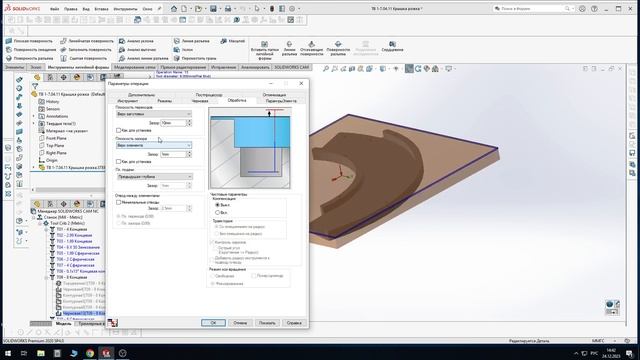
Task: Select Front Plane in feature tree
Action: [x=56, y=138]
